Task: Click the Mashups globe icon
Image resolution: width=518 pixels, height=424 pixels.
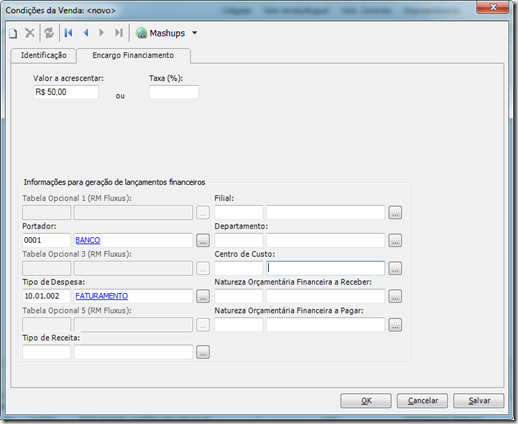Action: [x=141, y=33]
